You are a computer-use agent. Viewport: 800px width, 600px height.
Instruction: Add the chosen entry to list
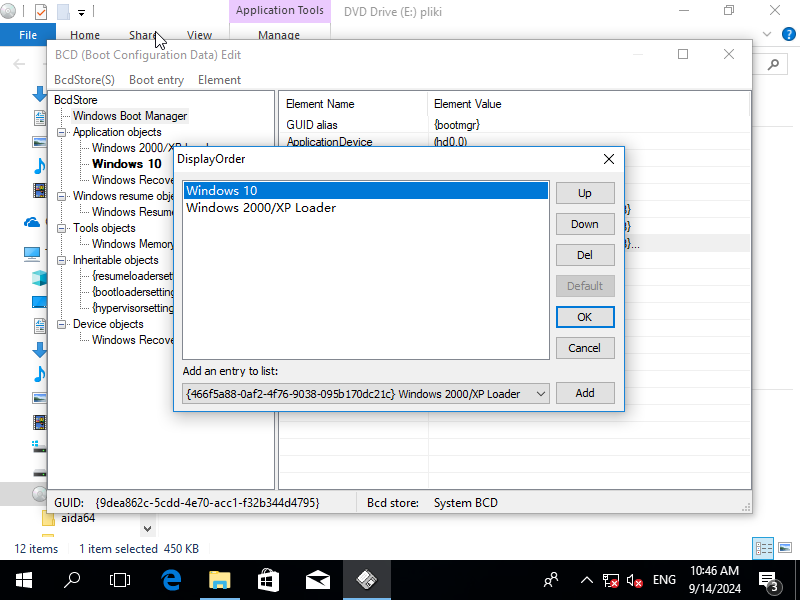[x=585, y=393]
